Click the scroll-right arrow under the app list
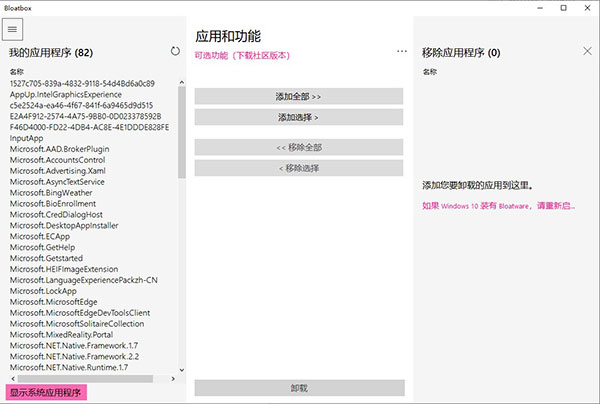600x404 pixels. [x=172, y=379]
